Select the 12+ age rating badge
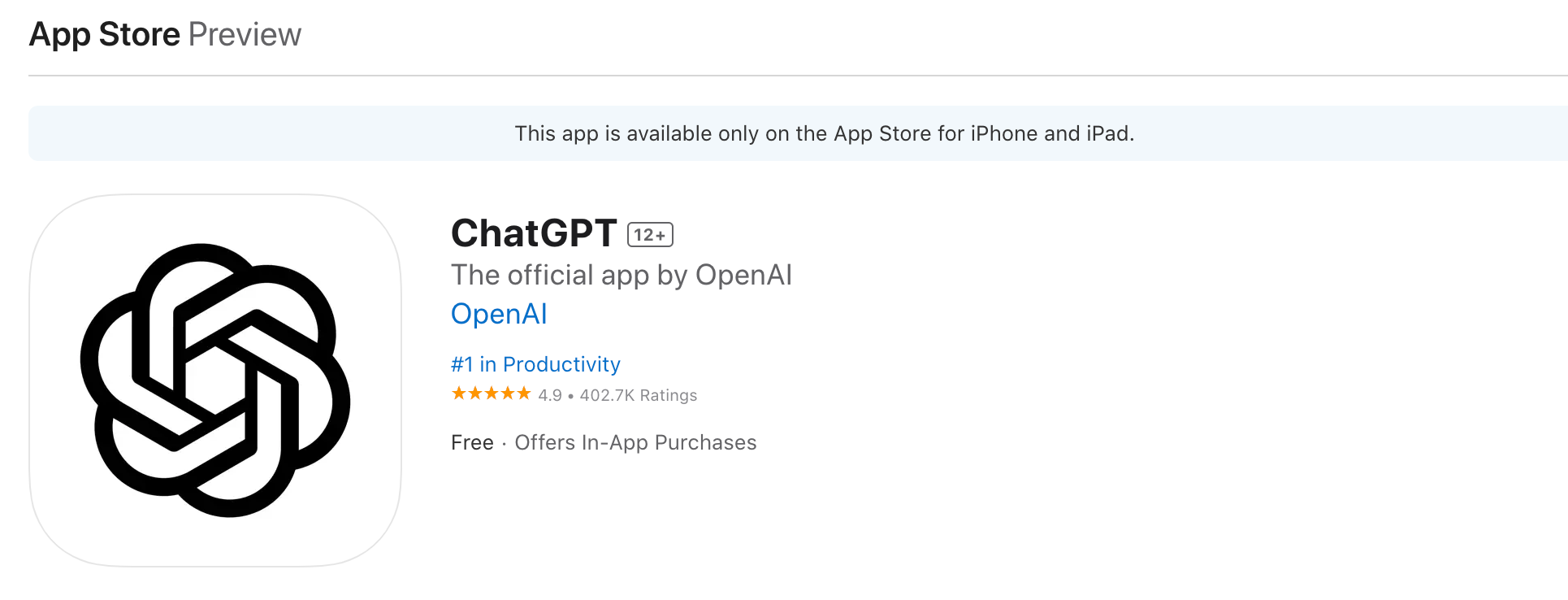 650,234
